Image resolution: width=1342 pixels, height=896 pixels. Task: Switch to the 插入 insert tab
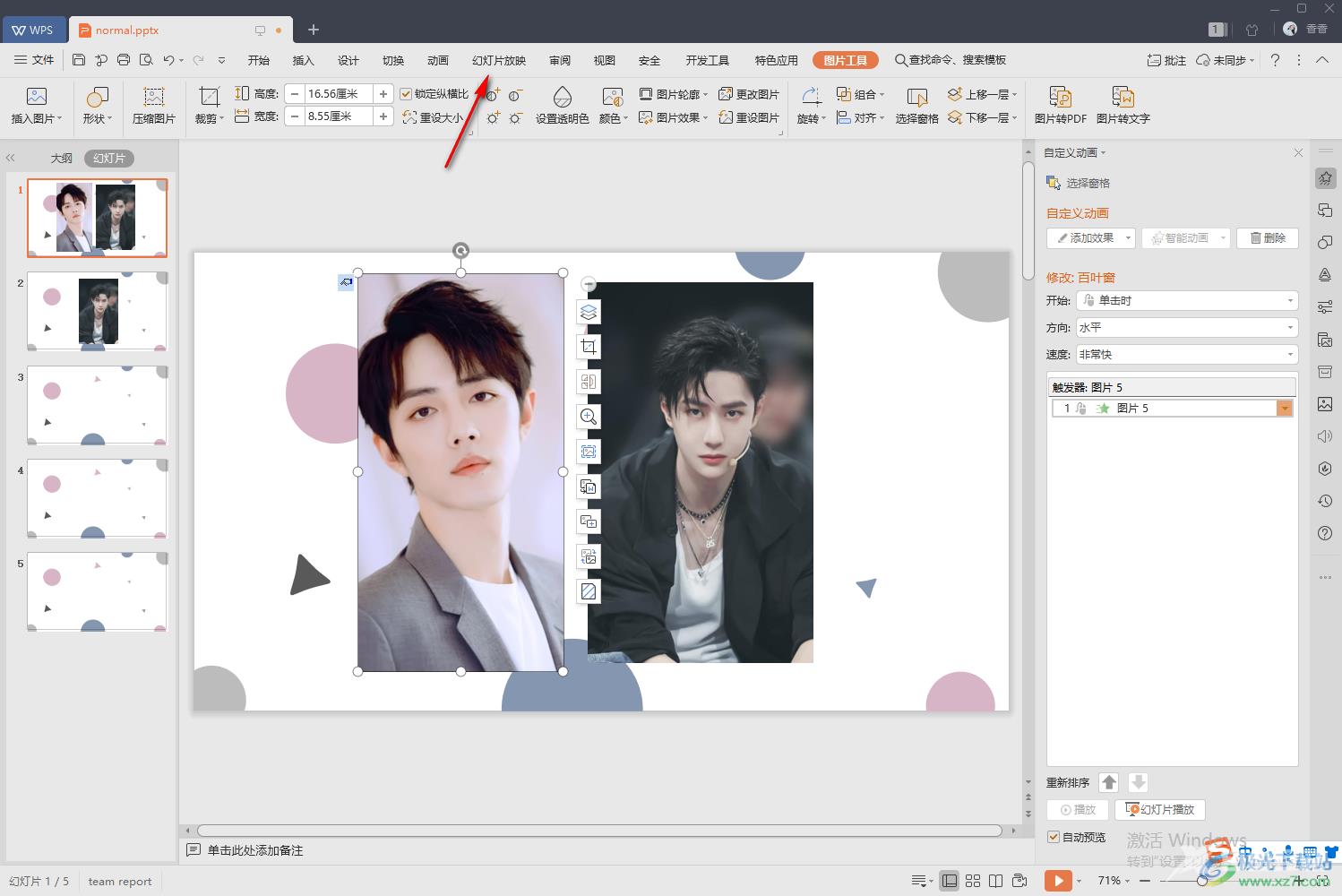(304, 60)
